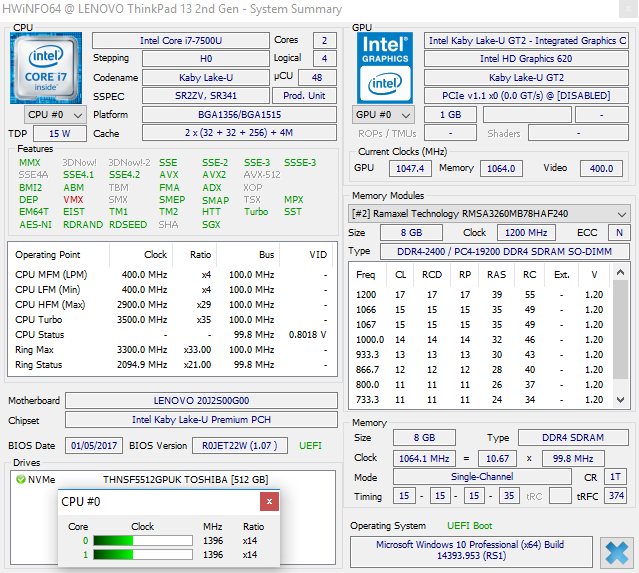Screen dimensions: 639x573
Task: Click the Intel HD Graphics 620 field
Action: [526, 59]
